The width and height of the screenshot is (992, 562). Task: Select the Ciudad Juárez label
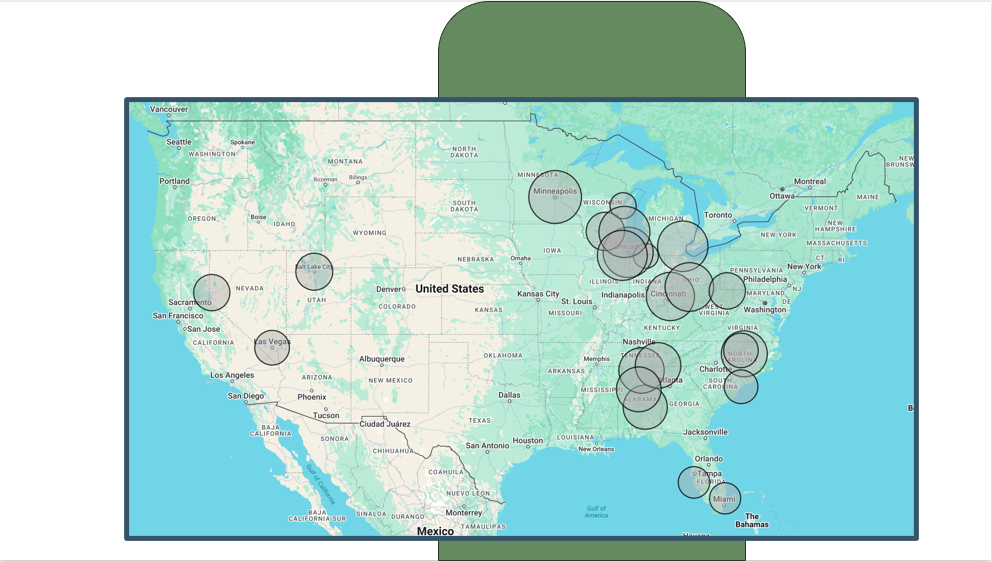point(385,424)
